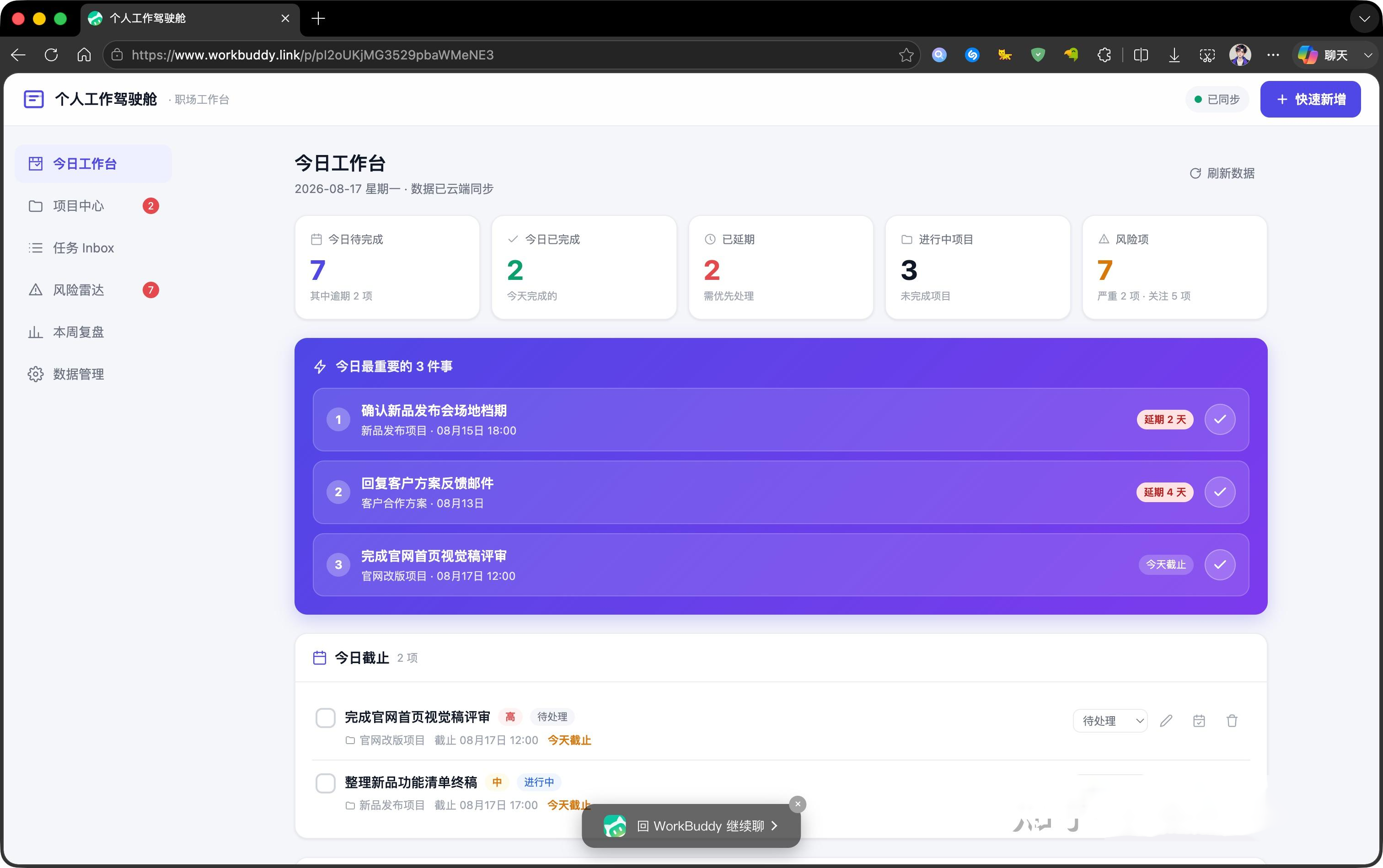Image resolution: width=1383 pixels, height=868 pixels.
Task: Click the 已同步 status indicator
Action: pos(1217,99)
